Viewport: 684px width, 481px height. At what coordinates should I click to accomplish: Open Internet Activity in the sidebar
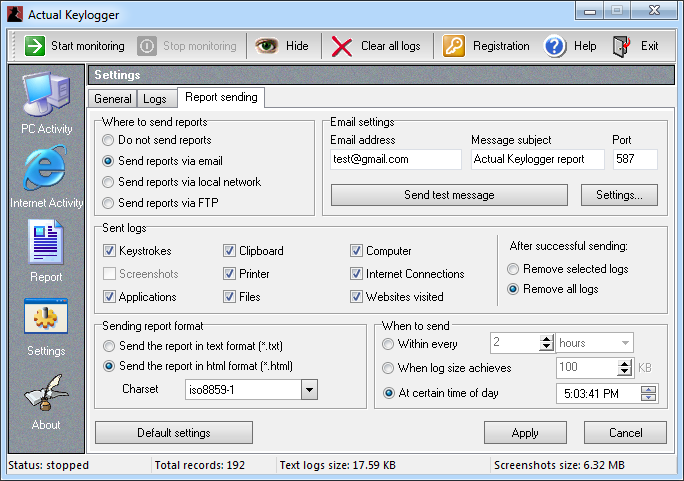(46, 178)
